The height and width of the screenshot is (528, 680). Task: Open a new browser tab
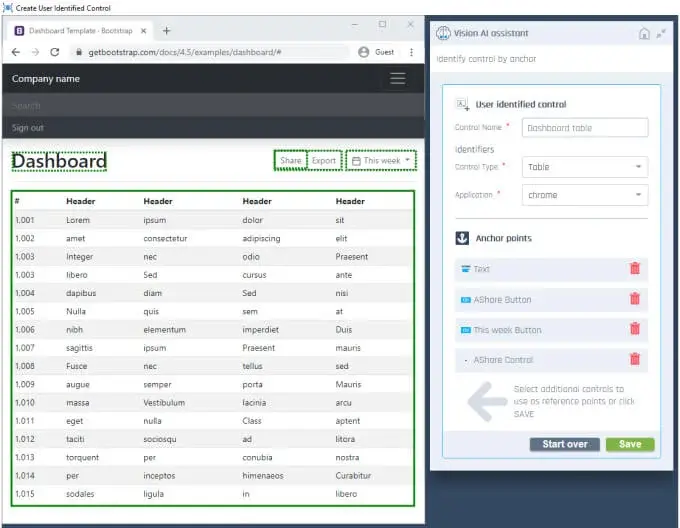pos(166,31)
